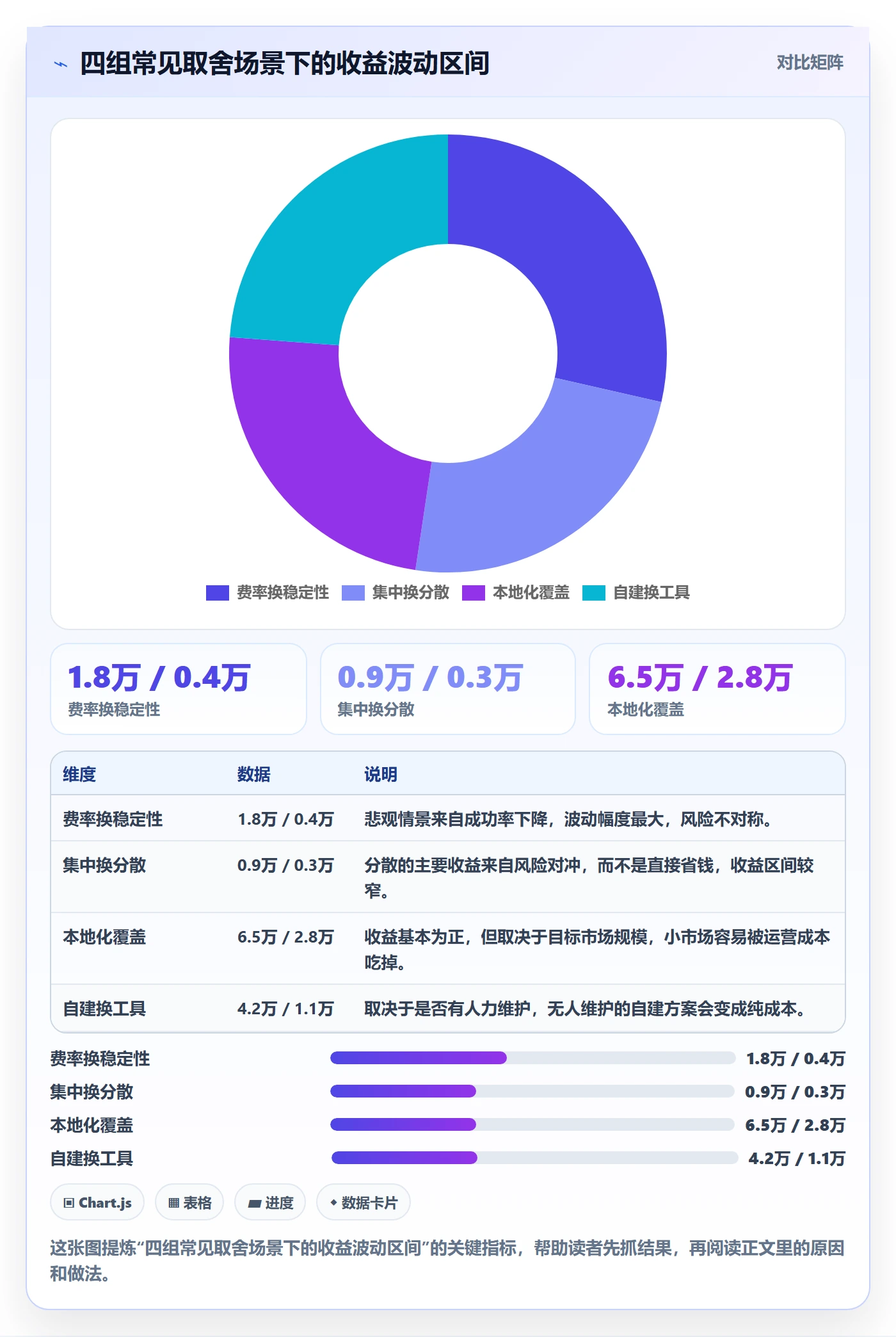Toggle 自建换工具 legend color swatch
Viewport: 896px width, 1337px height.
pyautogui.click(x=593, y=593)
